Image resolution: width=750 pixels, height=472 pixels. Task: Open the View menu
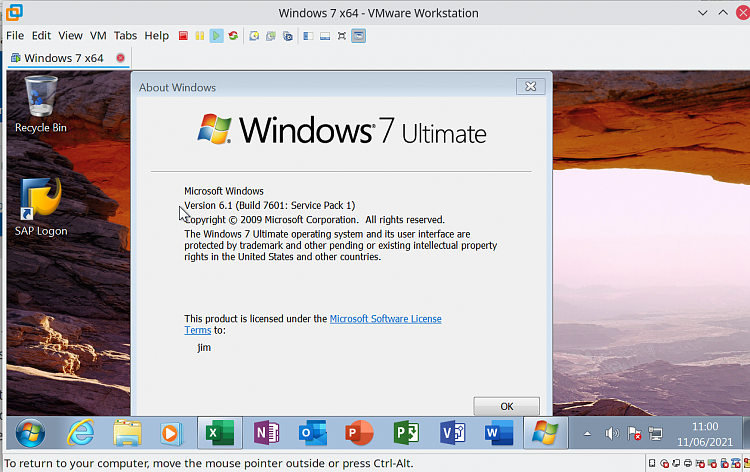tap(70, 36)
